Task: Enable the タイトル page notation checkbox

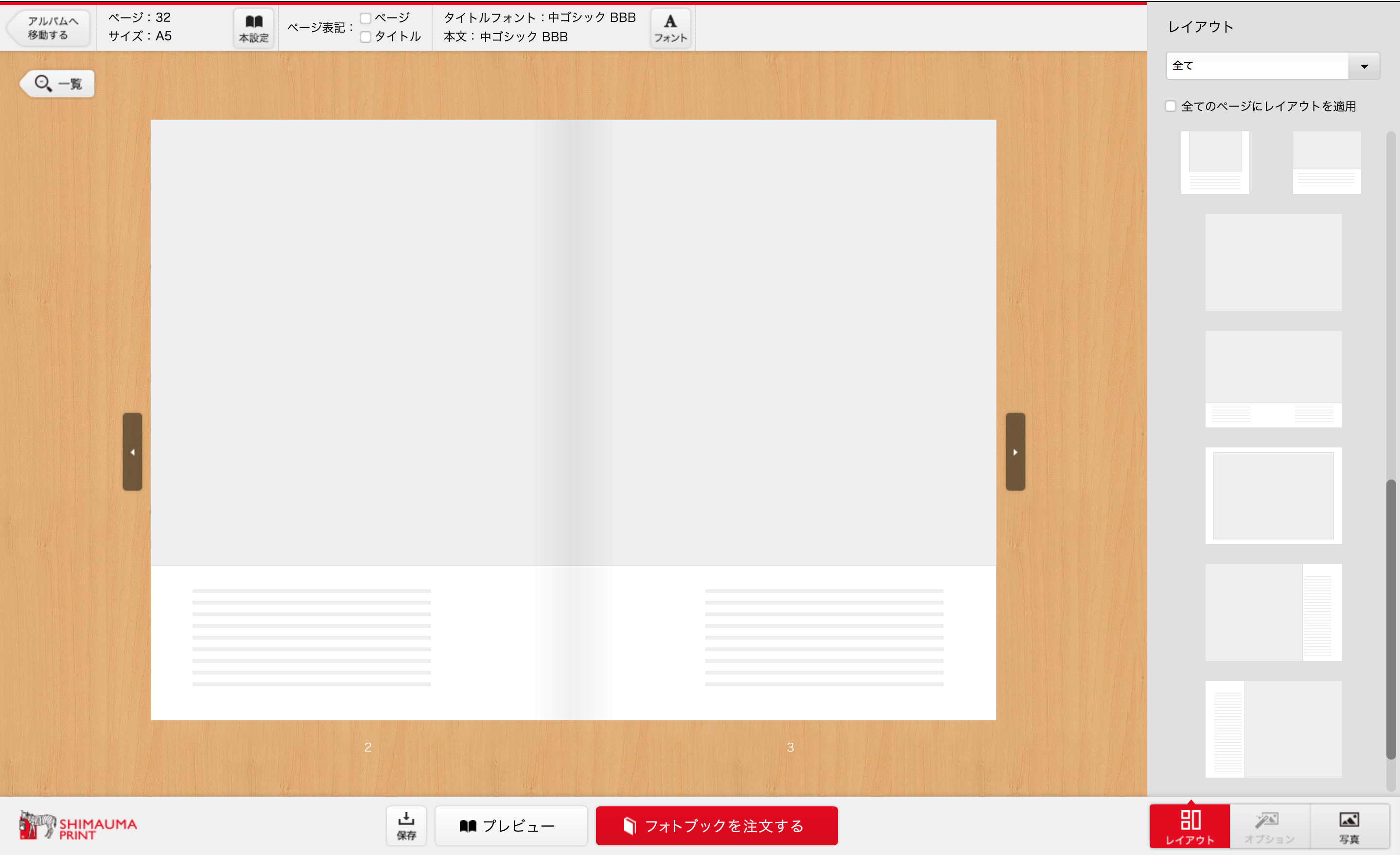Action: point(366,37)
